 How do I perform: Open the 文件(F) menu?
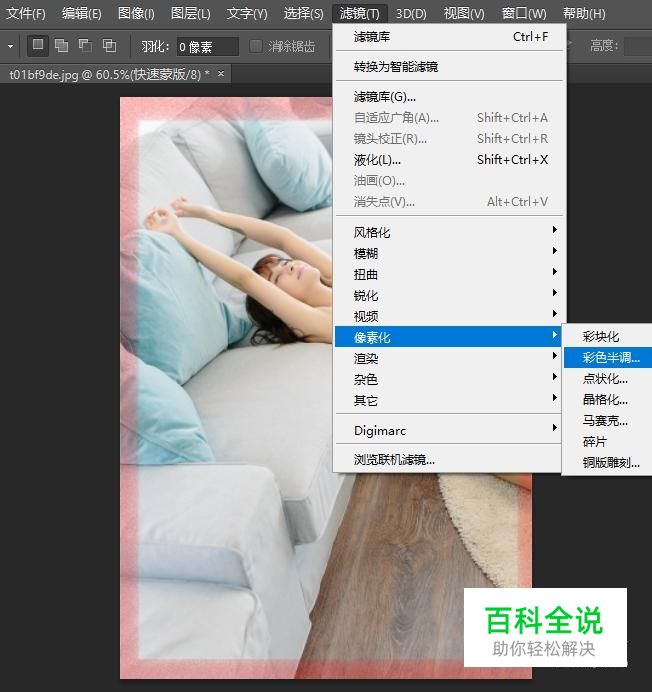click(x=26, y=13)
